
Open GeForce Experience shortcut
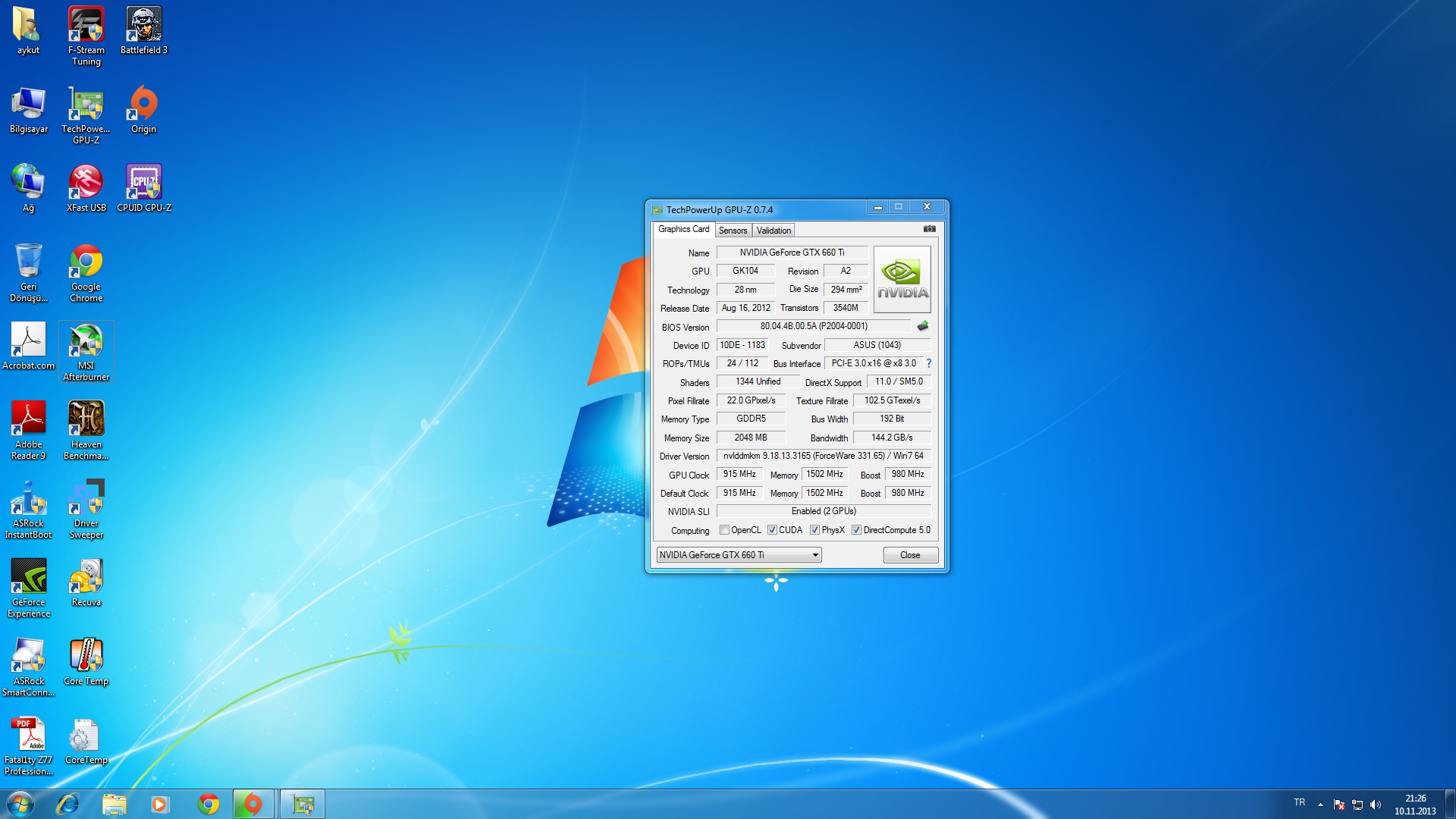29,588
